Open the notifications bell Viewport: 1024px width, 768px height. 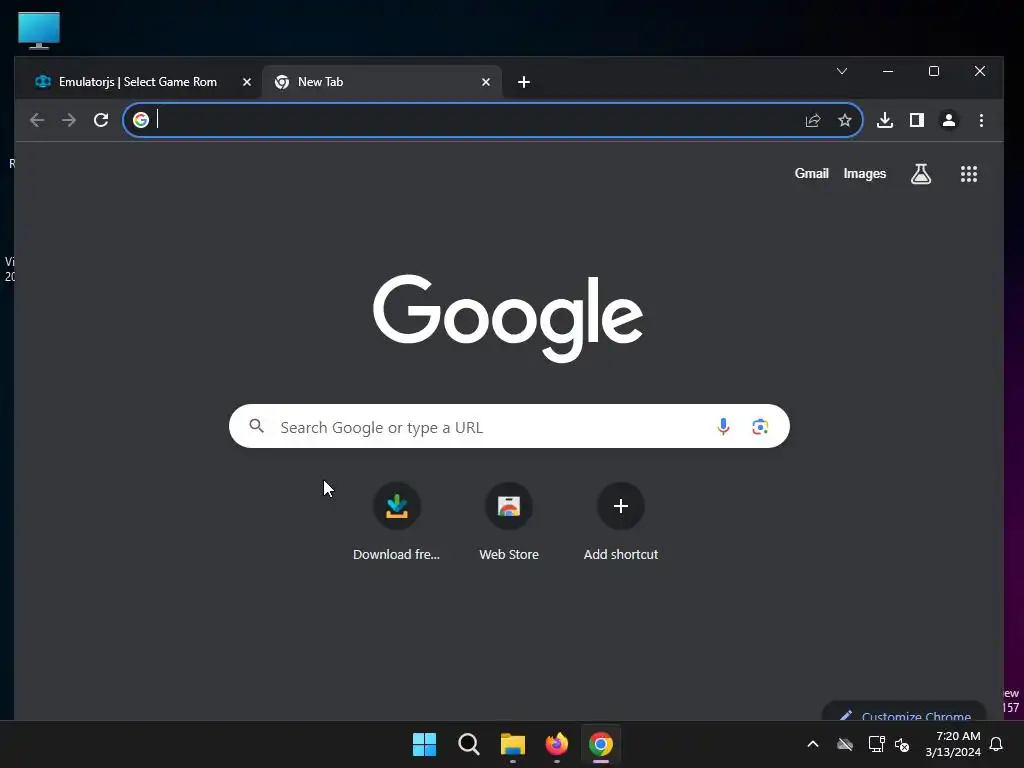click(x=996, y=744)
